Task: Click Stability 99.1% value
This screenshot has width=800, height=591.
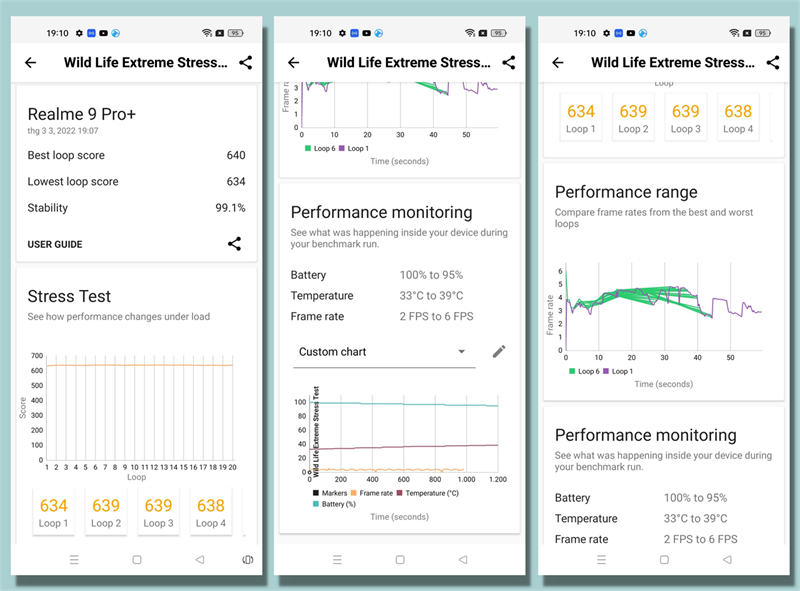Action: point(230,208)
